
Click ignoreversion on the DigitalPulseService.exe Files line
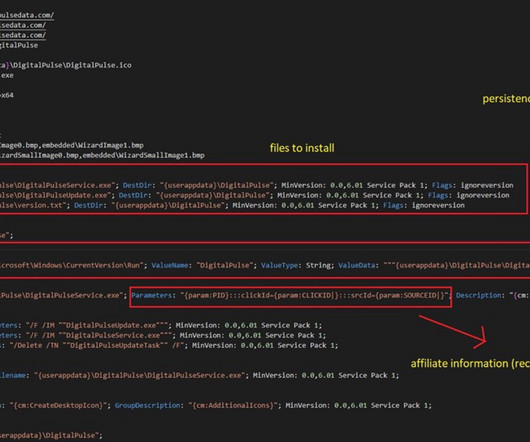point(487,185)
